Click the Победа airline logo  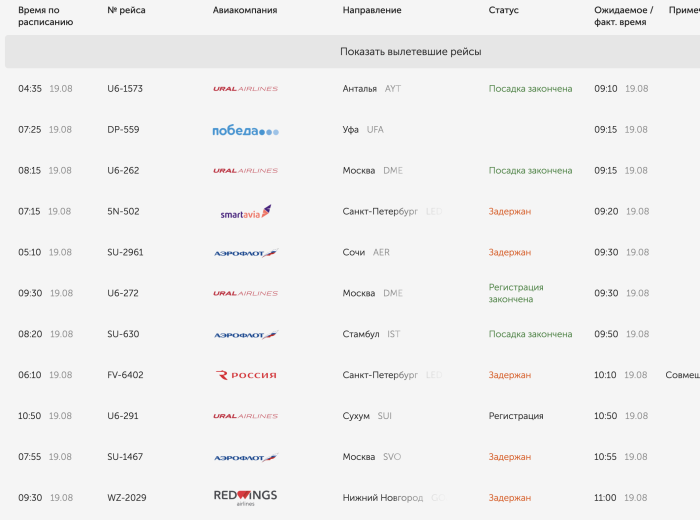(246, 130)
